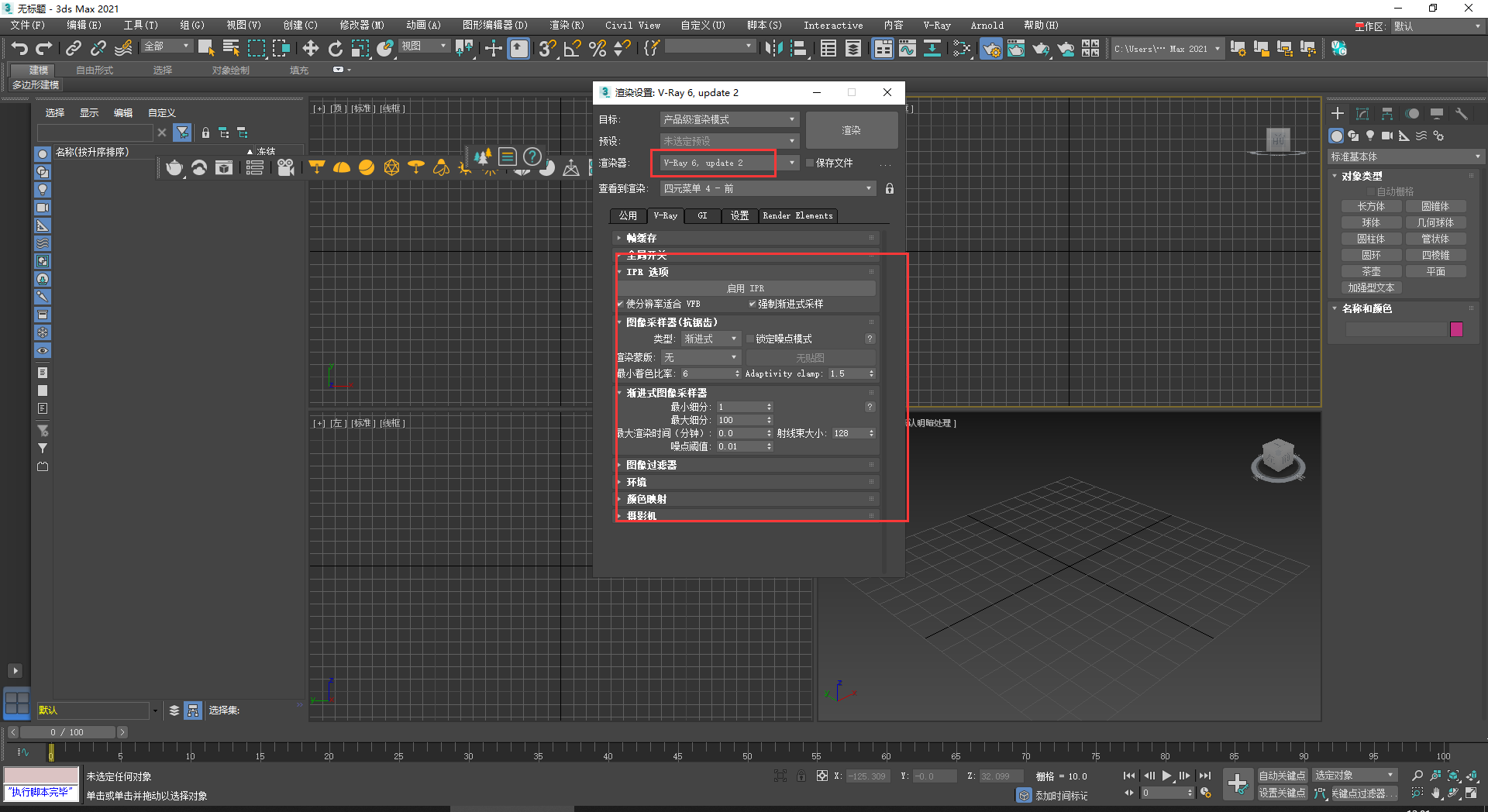Viewport: 1488px width, 812px height.
Task: Uncheck 使分辨率适合 VFB
Action: coord(620,304)
